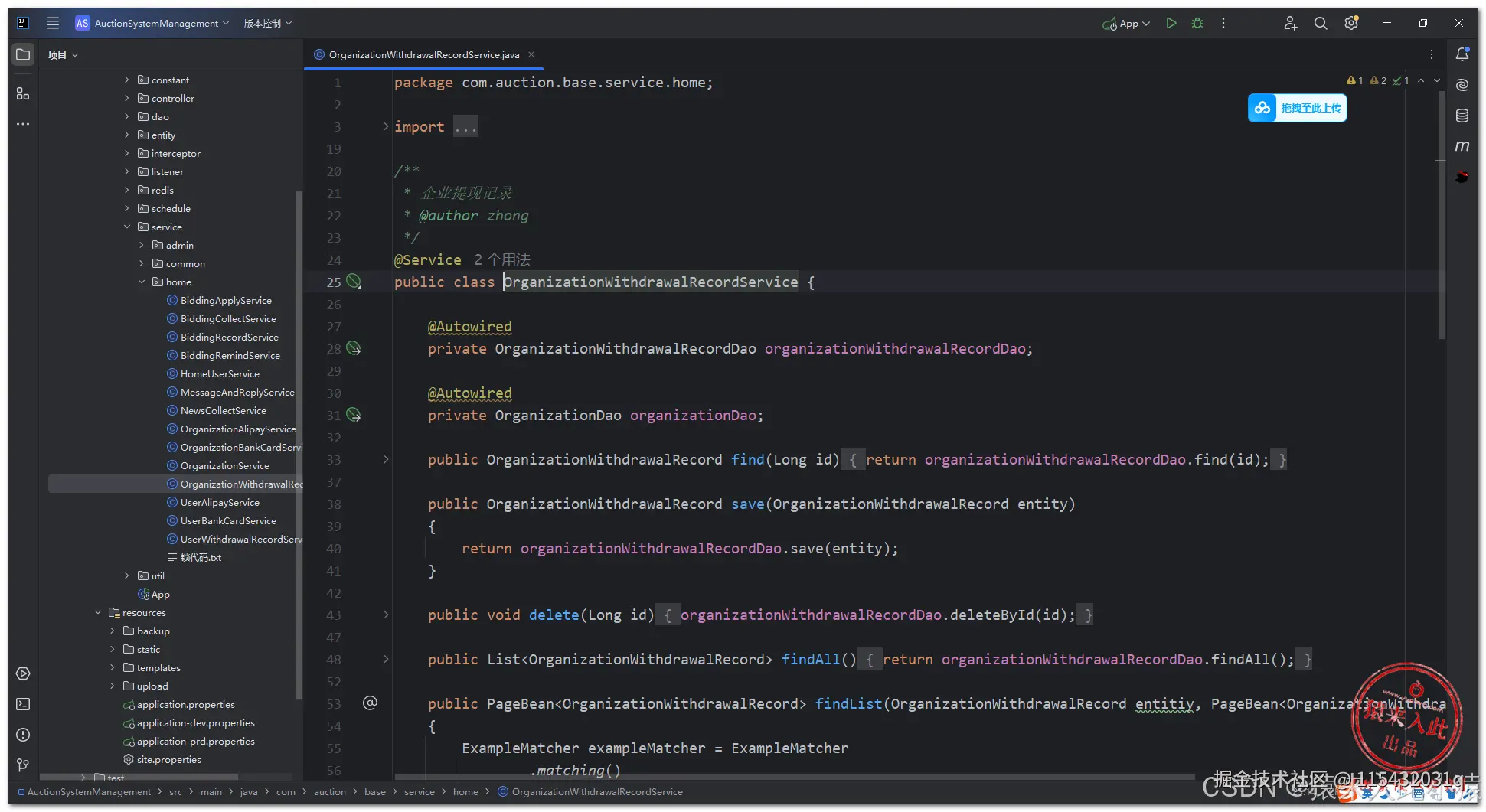Screen dimensions: 1486x812
Task: Open the Git tool window
Action: (23, 765)
